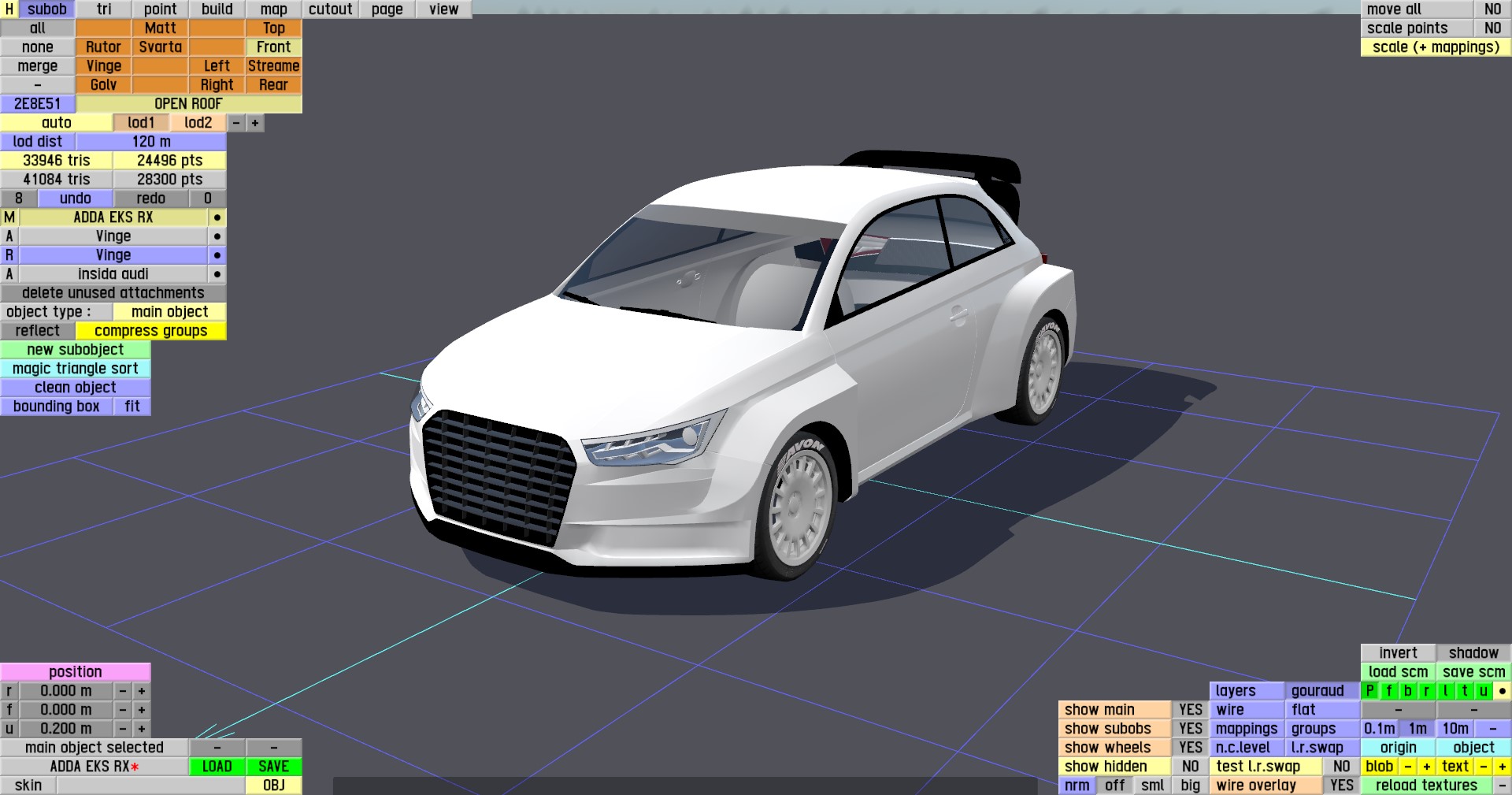Toggle the l layer button
Image resolution: width=1512 pixels, height=795 pixels.
point(1446,690)
